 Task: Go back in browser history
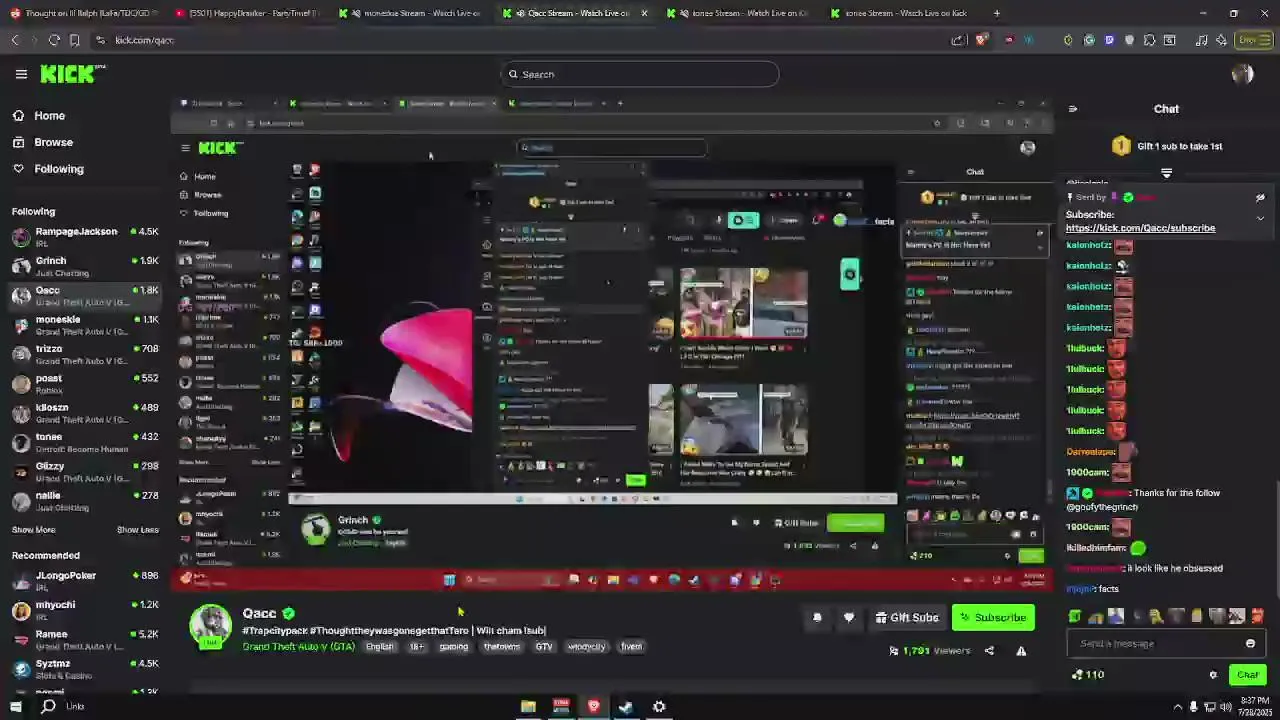[15, 40]
